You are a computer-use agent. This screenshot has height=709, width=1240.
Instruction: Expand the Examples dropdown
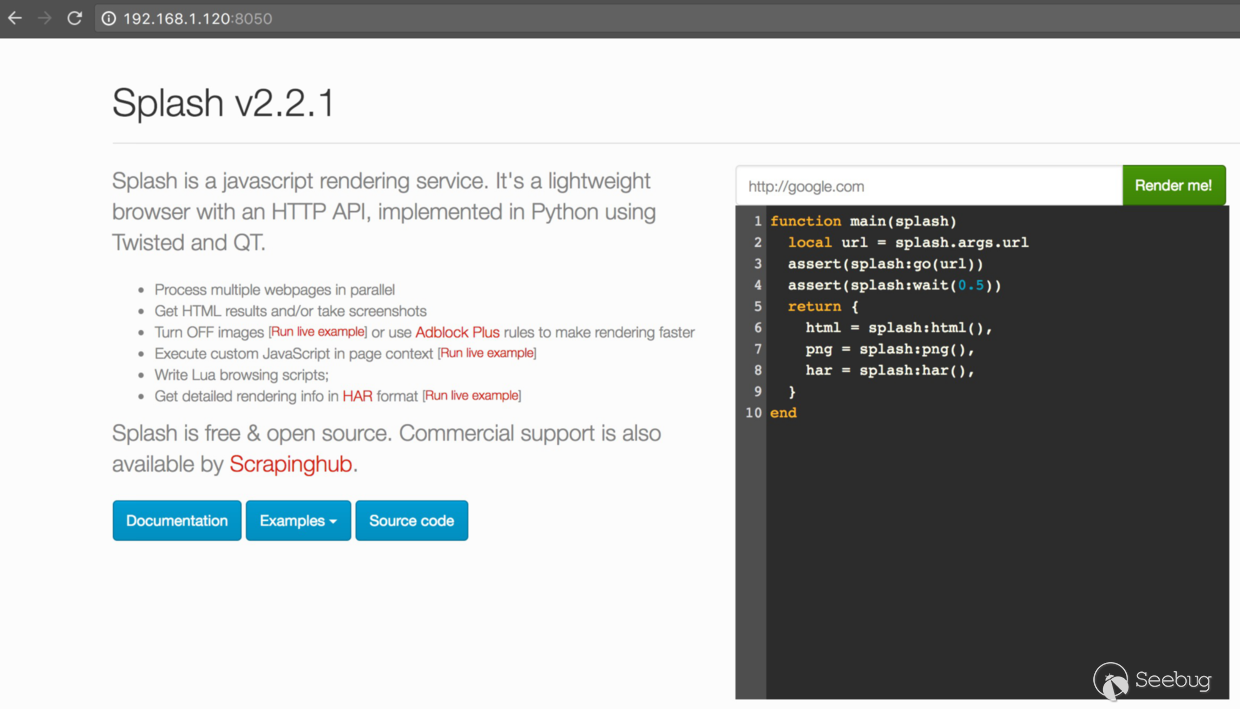(x=298, y=520)
